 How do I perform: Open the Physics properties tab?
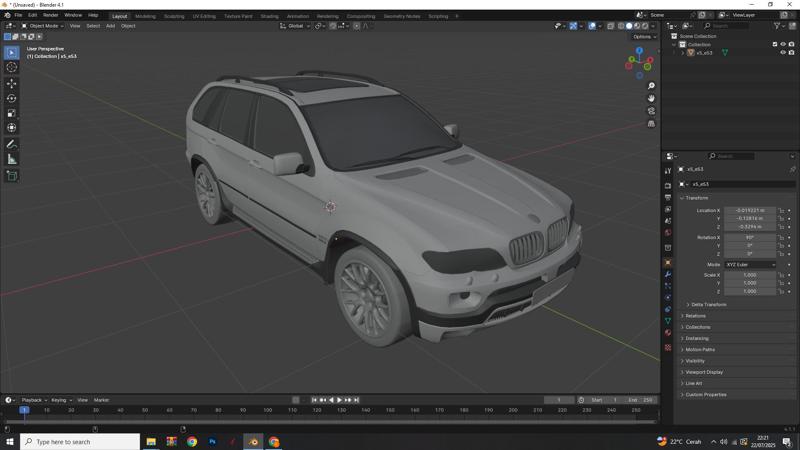click(668, 297)
